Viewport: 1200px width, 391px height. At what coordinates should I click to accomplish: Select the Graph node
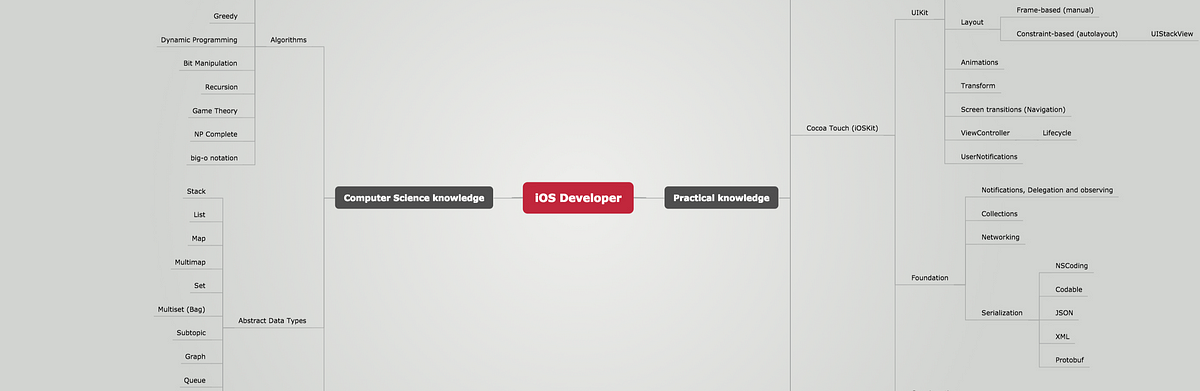[195, 357]
